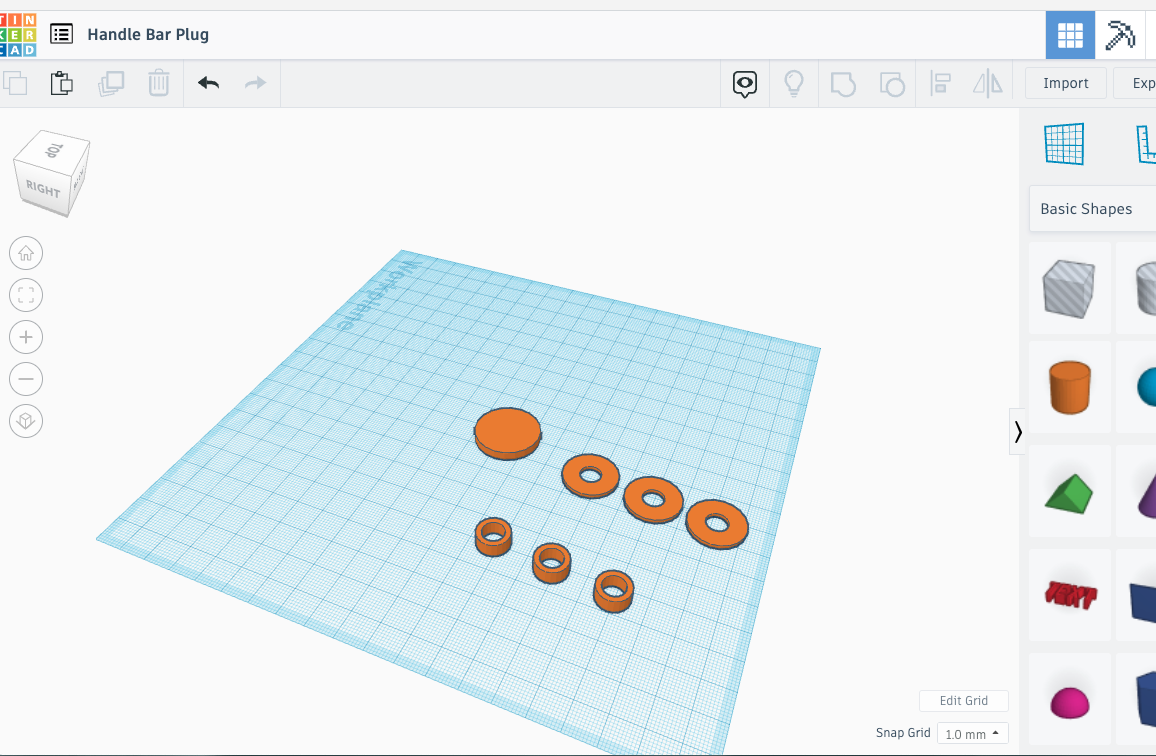This screenshot has height=756, width=1156.
Task: Click the Delete trash icon
Action: [x=159, y=83]
